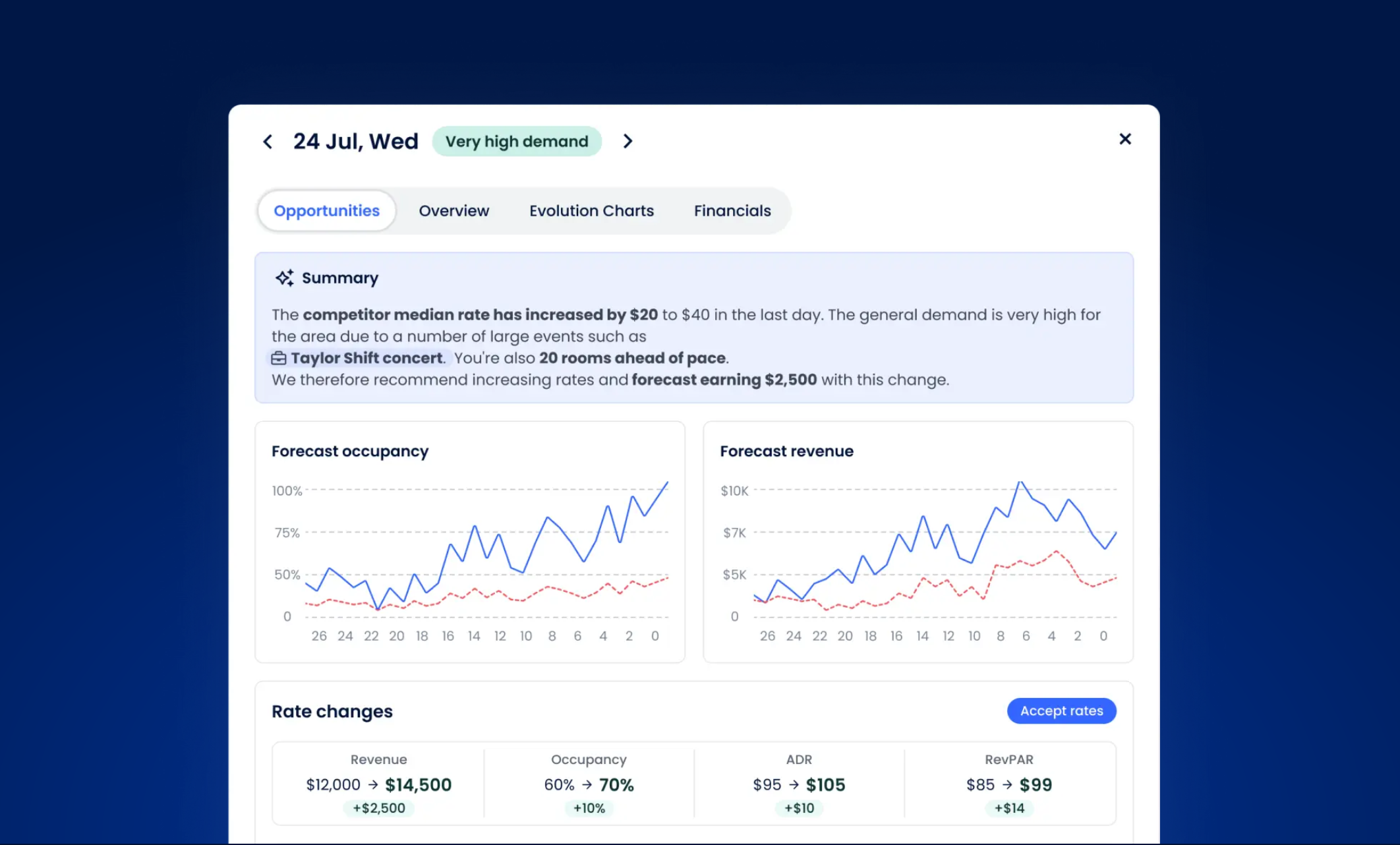This screenshot has width=1400, height=845.
Task: Click the Forecast occupancy chart title
Action: pyautogui.click(x=350, y=452)
